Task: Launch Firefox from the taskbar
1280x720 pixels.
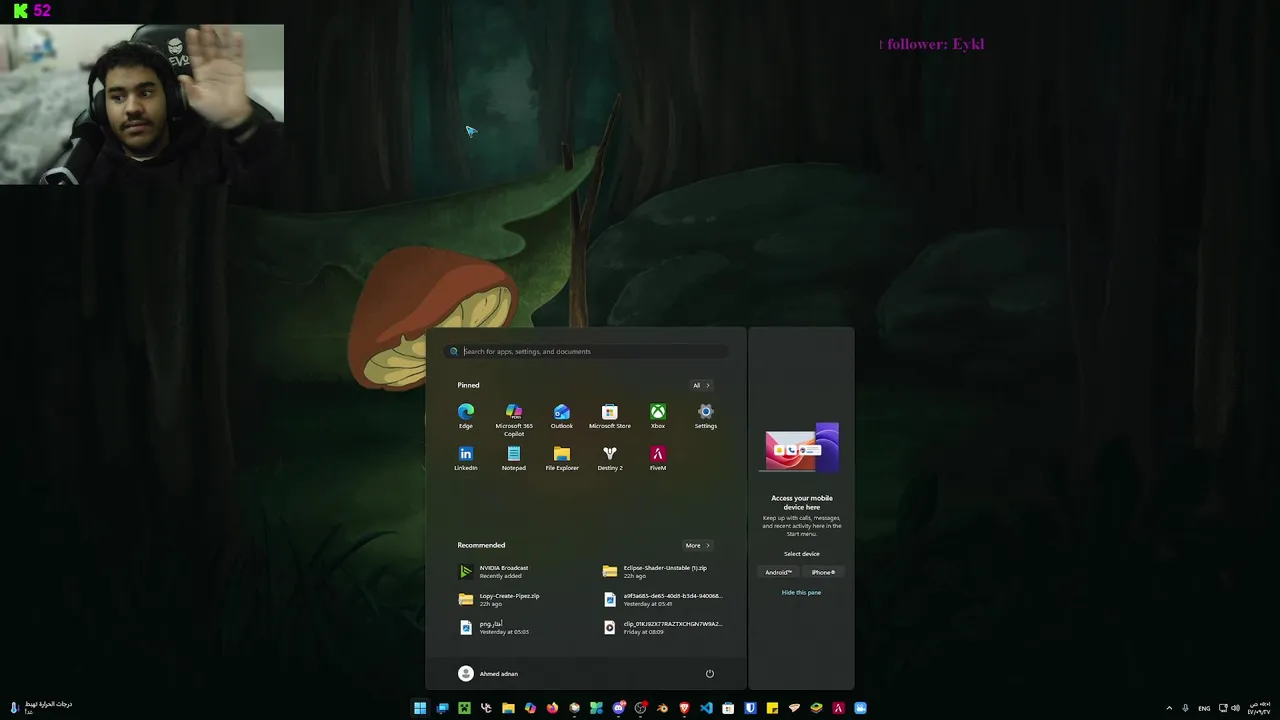Action: [x=552, y=708]
